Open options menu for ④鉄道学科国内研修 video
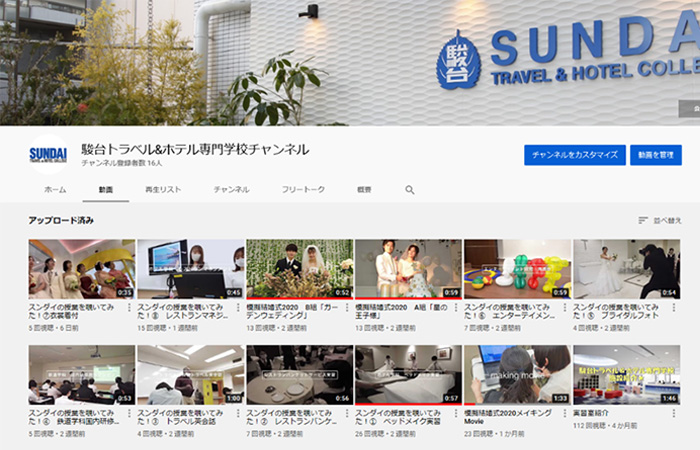Screen dimensions: 700x450 click(129, 413)
